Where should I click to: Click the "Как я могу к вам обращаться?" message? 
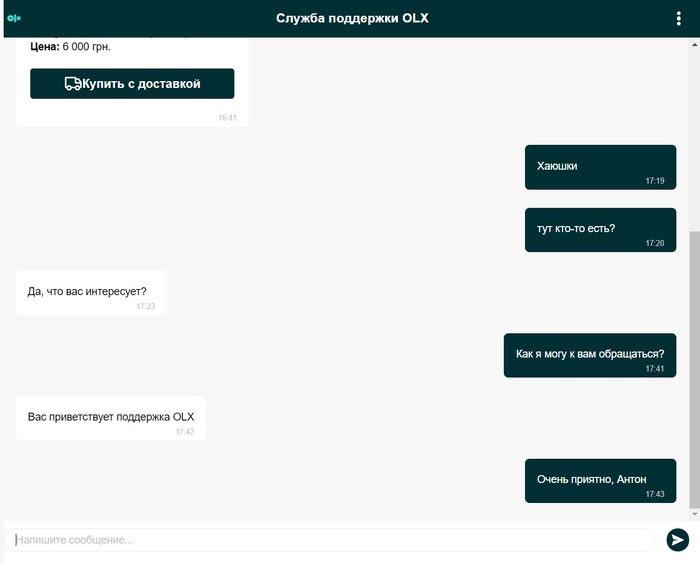(589, 354)
